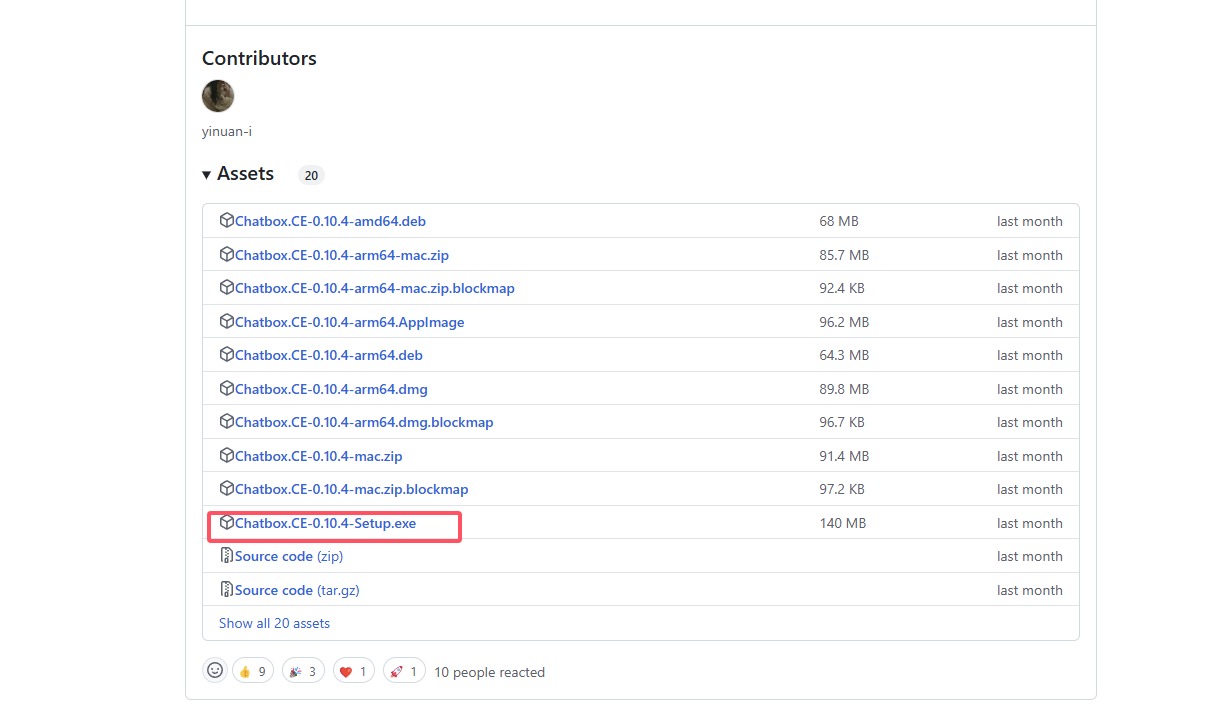Screen dimensions: 1212x722
Task: Click the 140 MB size text
Action: click(842, 523)
